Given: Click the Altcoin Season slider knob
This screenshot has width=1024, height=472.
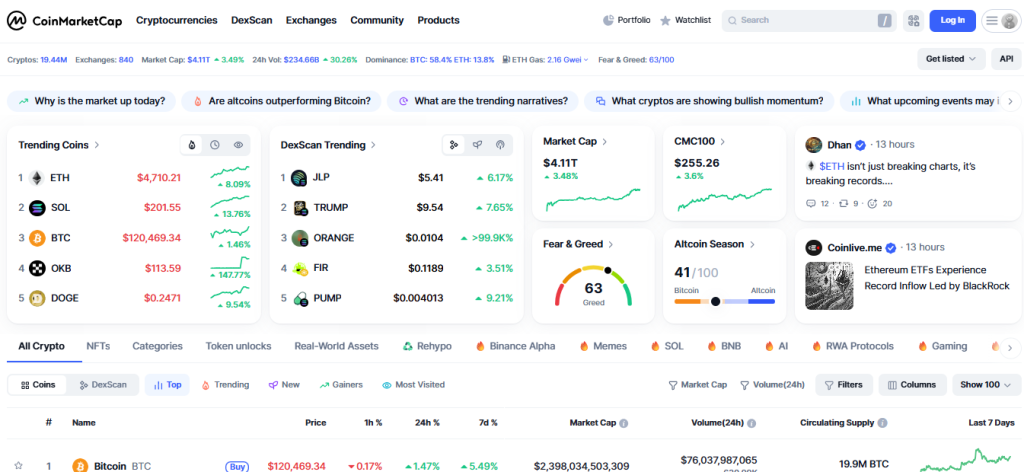Looking at the screenshot, I should pos(715,302).
